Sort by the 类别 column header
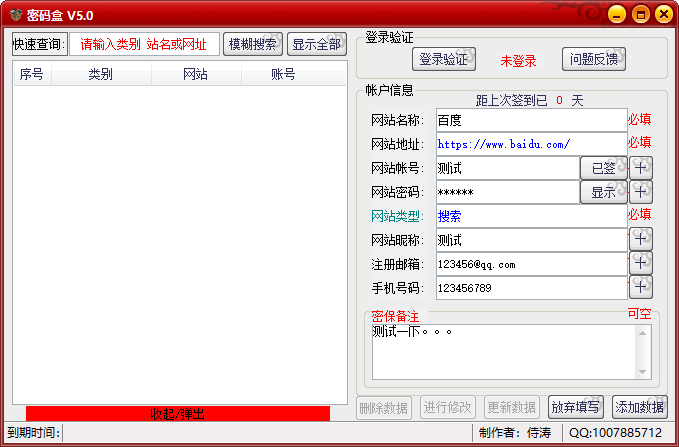The image size is (679, 447). tap(101, 74)
